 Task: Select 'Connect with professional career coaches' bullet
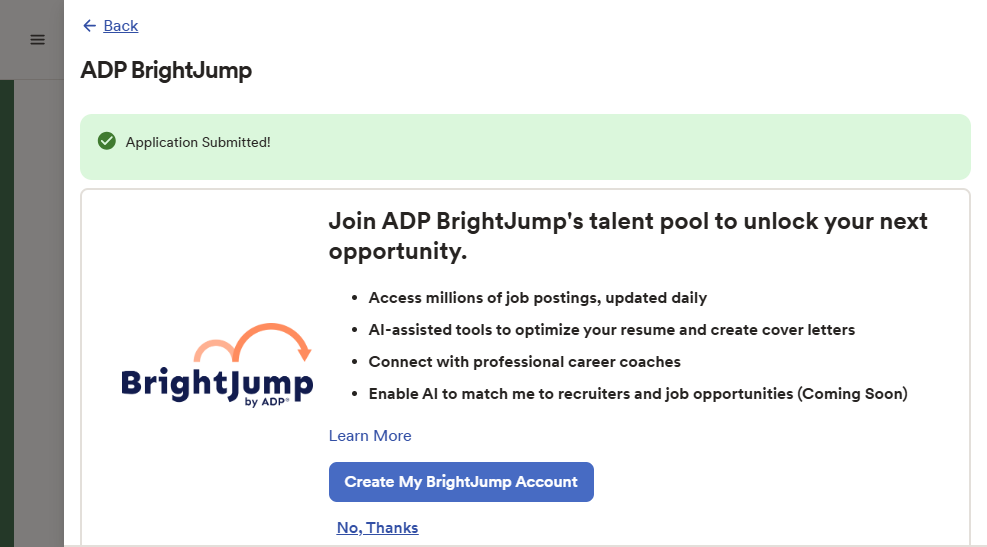coord(525,362)
